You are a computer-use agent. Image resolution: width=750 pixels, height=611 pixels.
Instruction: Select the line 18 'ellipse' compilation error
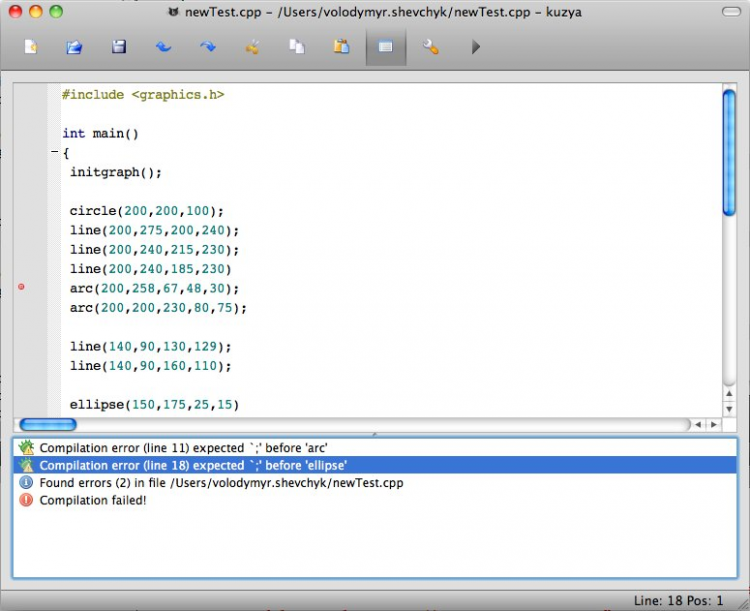point(193,465)
